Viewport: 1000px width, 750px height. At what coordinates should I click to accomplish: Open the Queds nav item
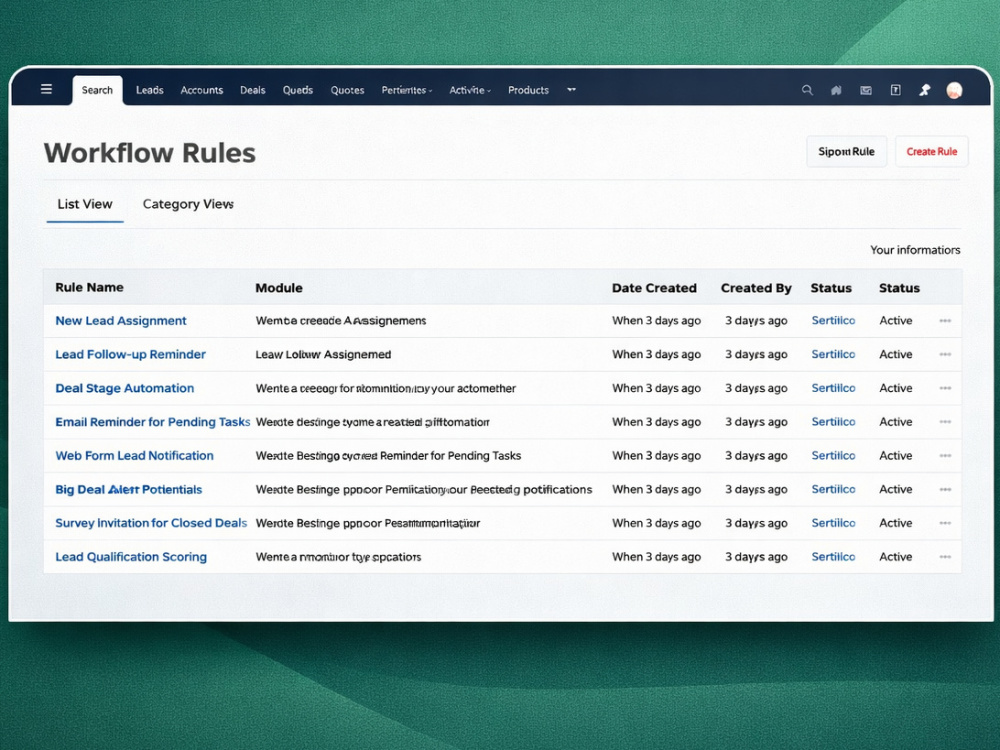pos(298,90)
